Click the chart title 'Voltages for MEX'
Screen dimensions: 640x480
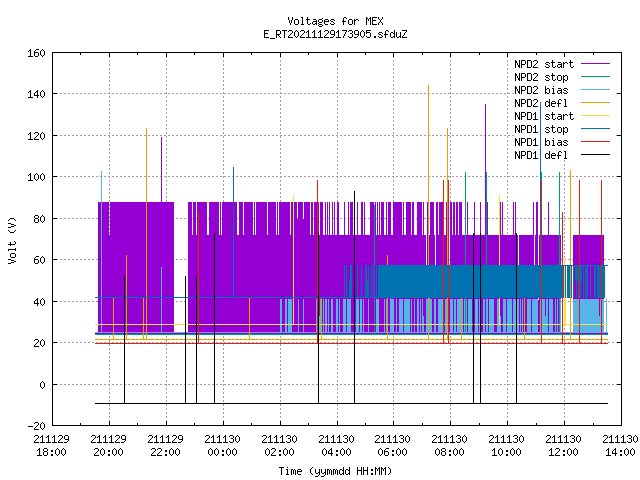pos(336,21)
